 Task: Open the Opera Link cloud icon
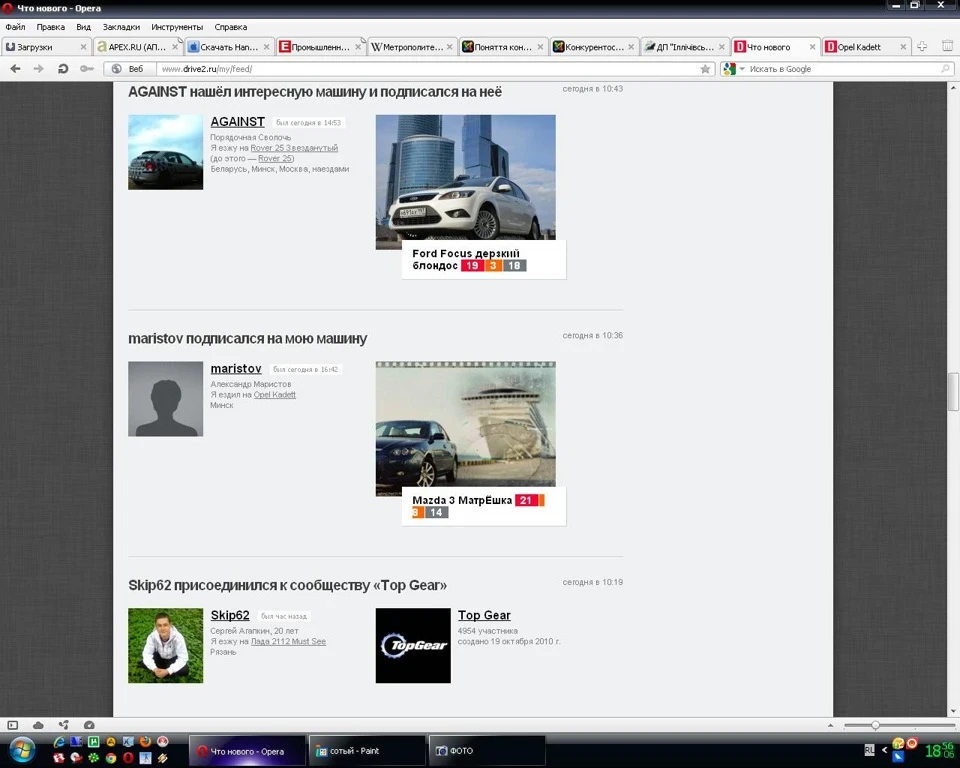38,725
